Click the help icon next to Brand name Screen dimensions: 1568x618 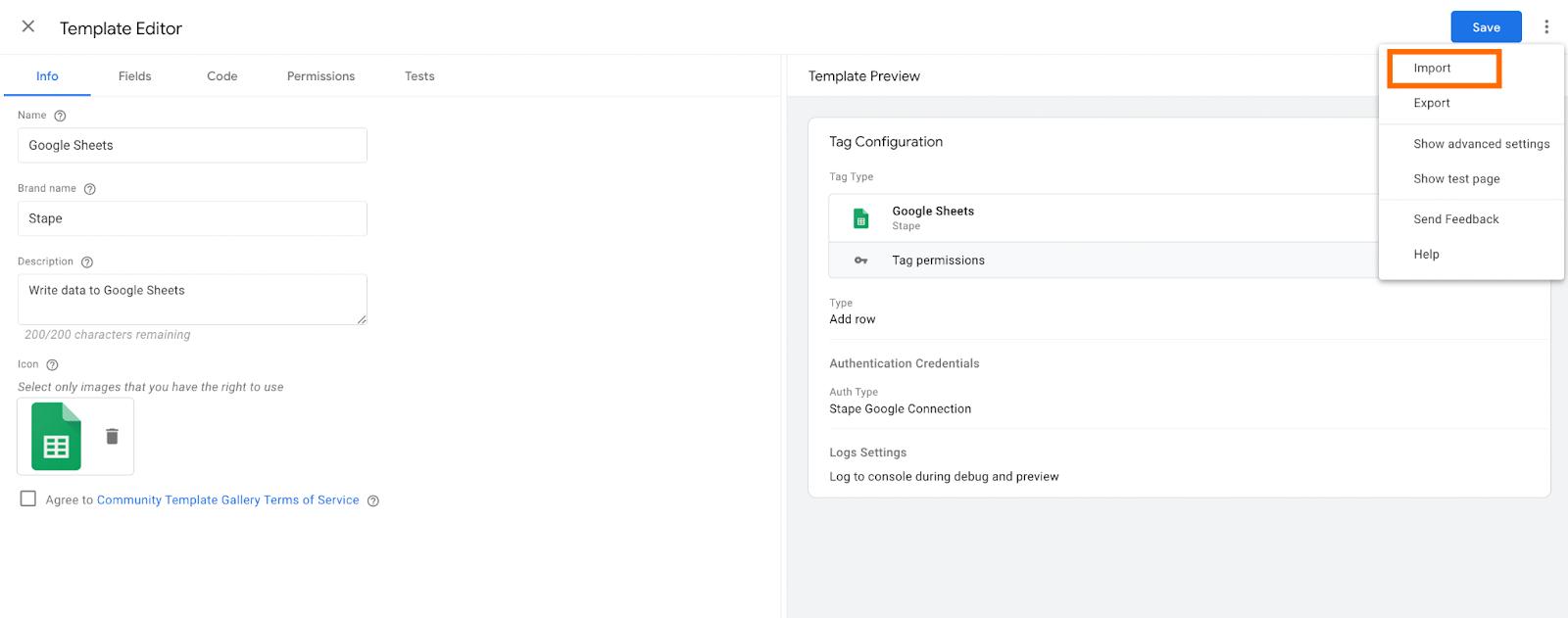(x=90, y=189)
